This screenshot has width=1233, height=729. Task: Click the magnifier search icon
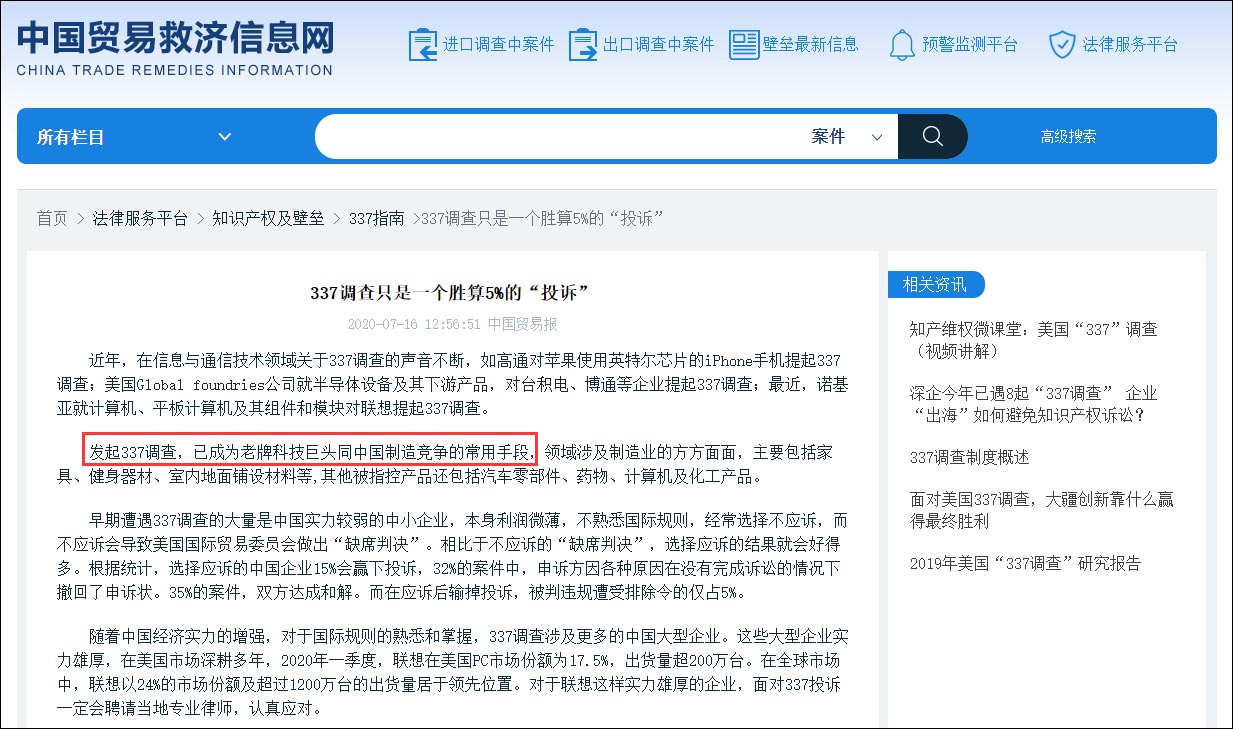[x=932, y=136]
